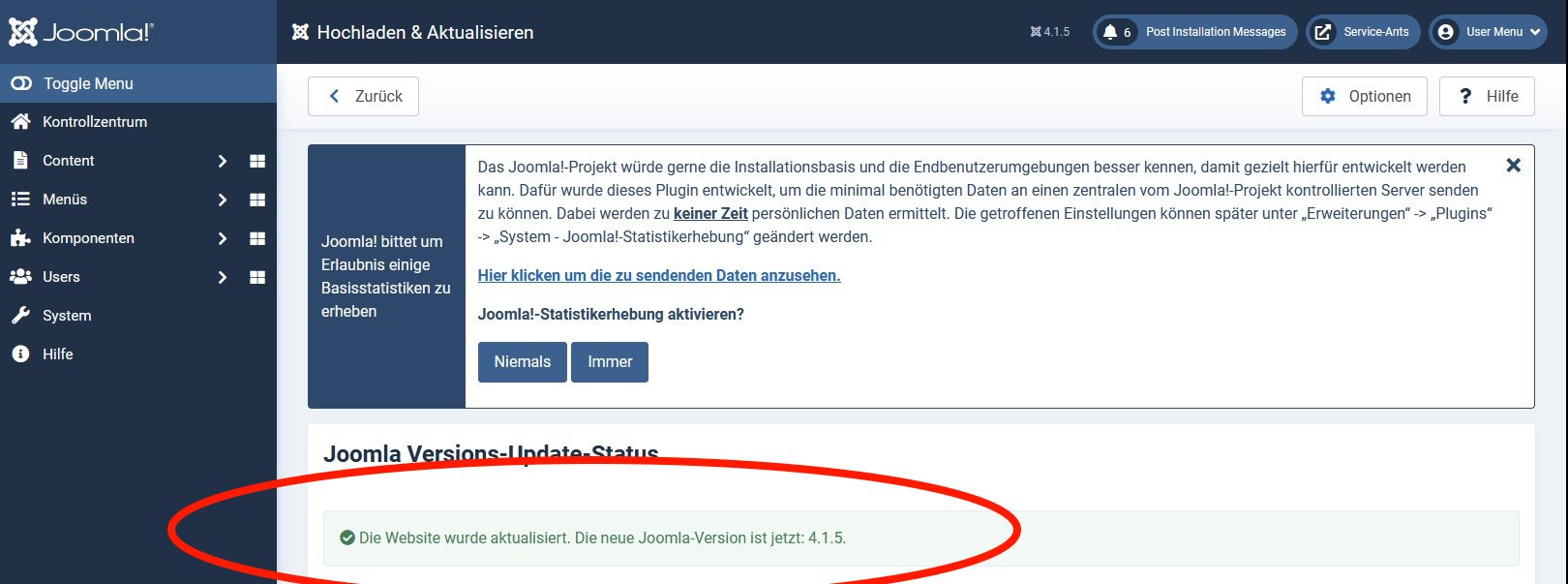This screenshot has width=1568, height=584.
Task: Open Service-Ants site link
Action: click(x=1363, y=32)
